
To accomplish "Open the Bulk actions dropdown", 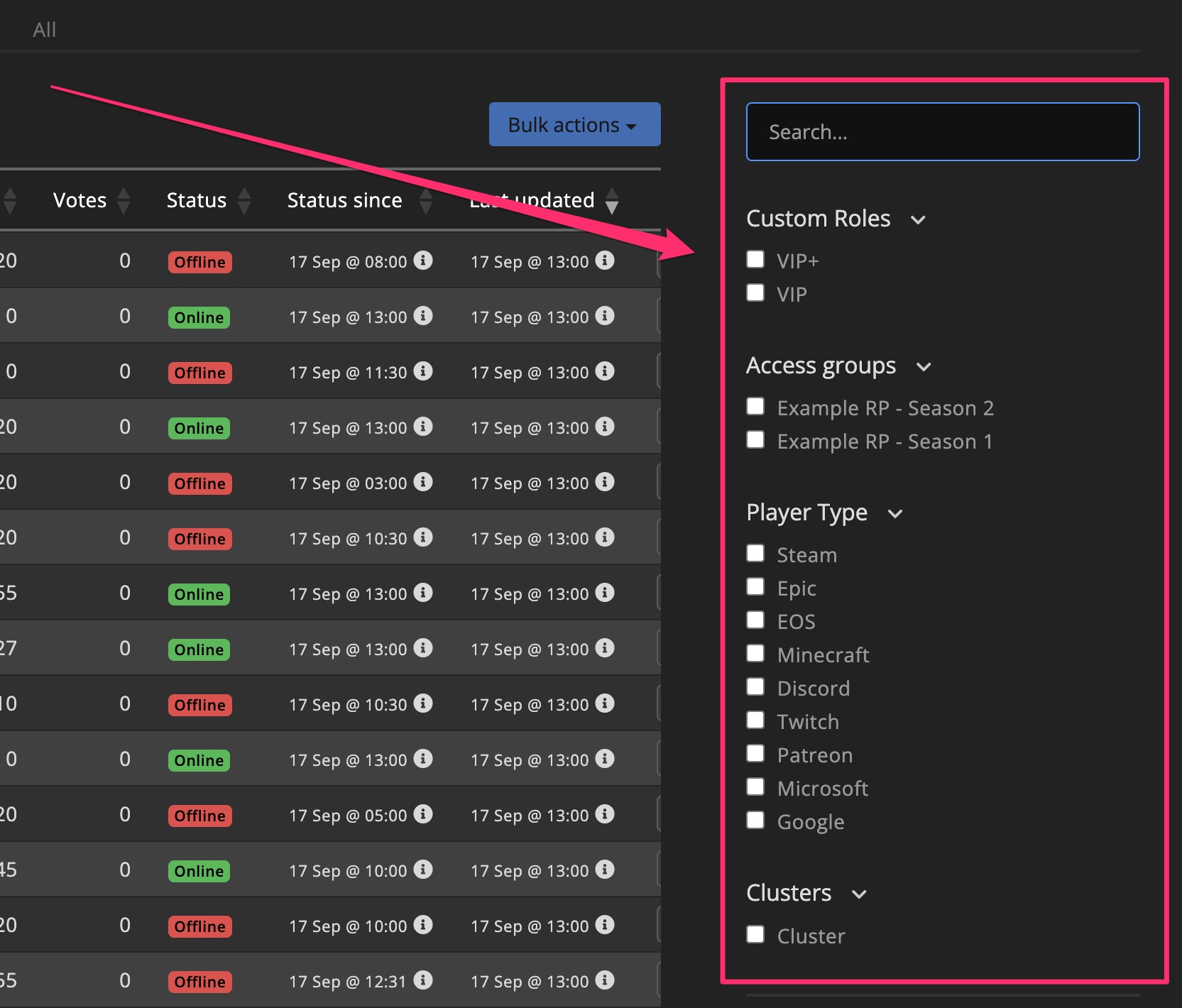I will click(574, 124).
